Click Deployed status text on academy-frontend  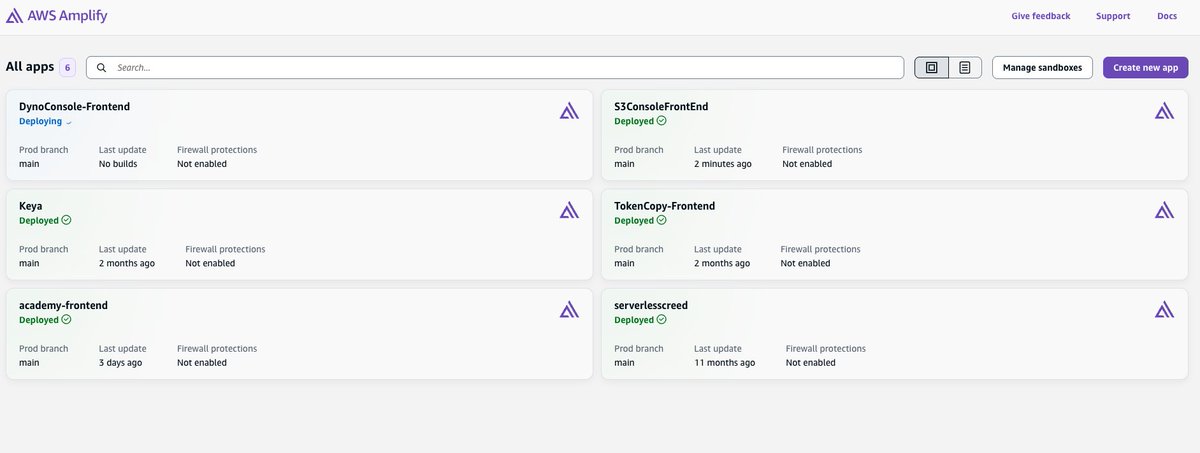[39, 320]
